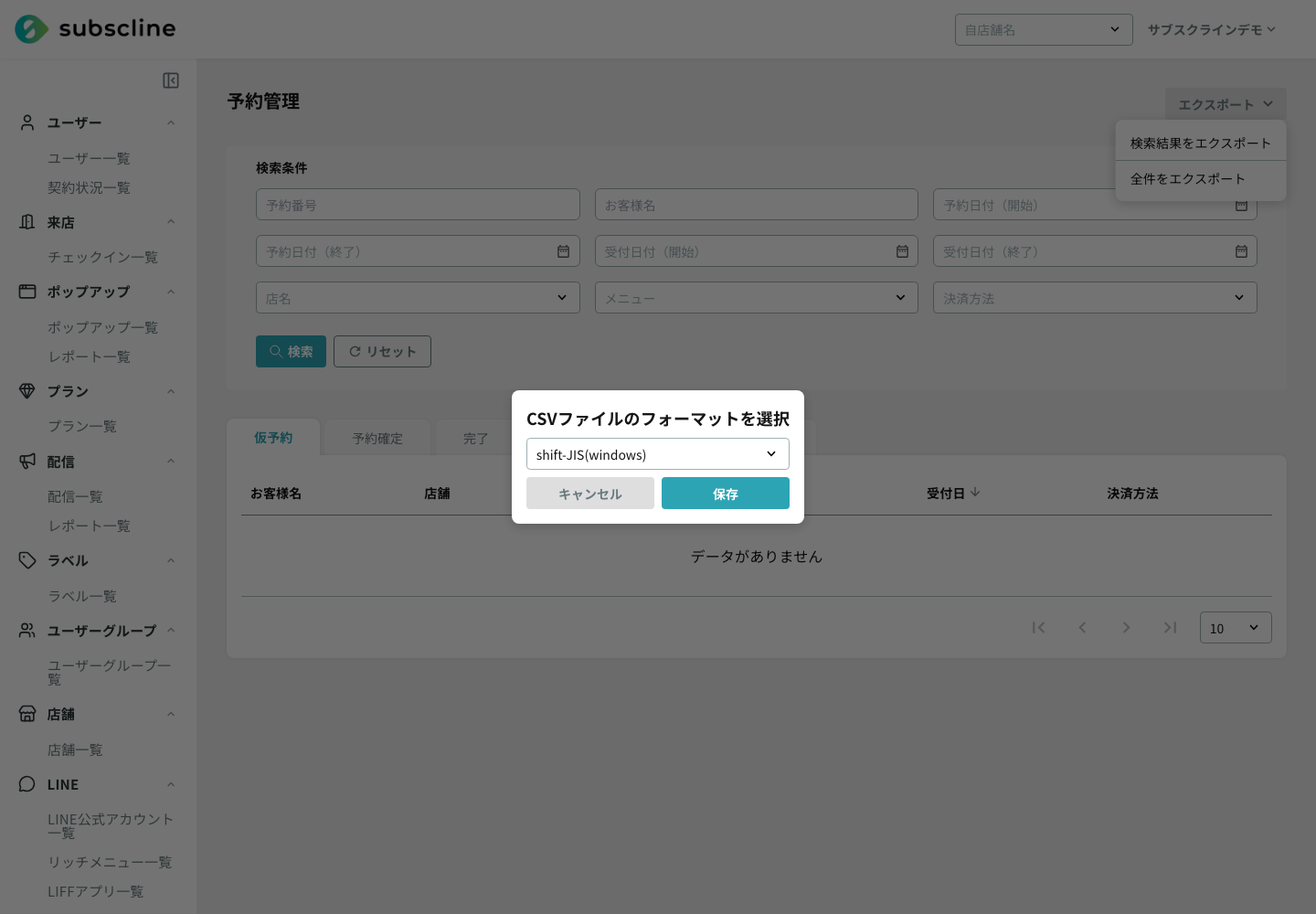Collapse the プラン sidebar section
Viewport: 1316px width, 914px height.
[171, 391]
